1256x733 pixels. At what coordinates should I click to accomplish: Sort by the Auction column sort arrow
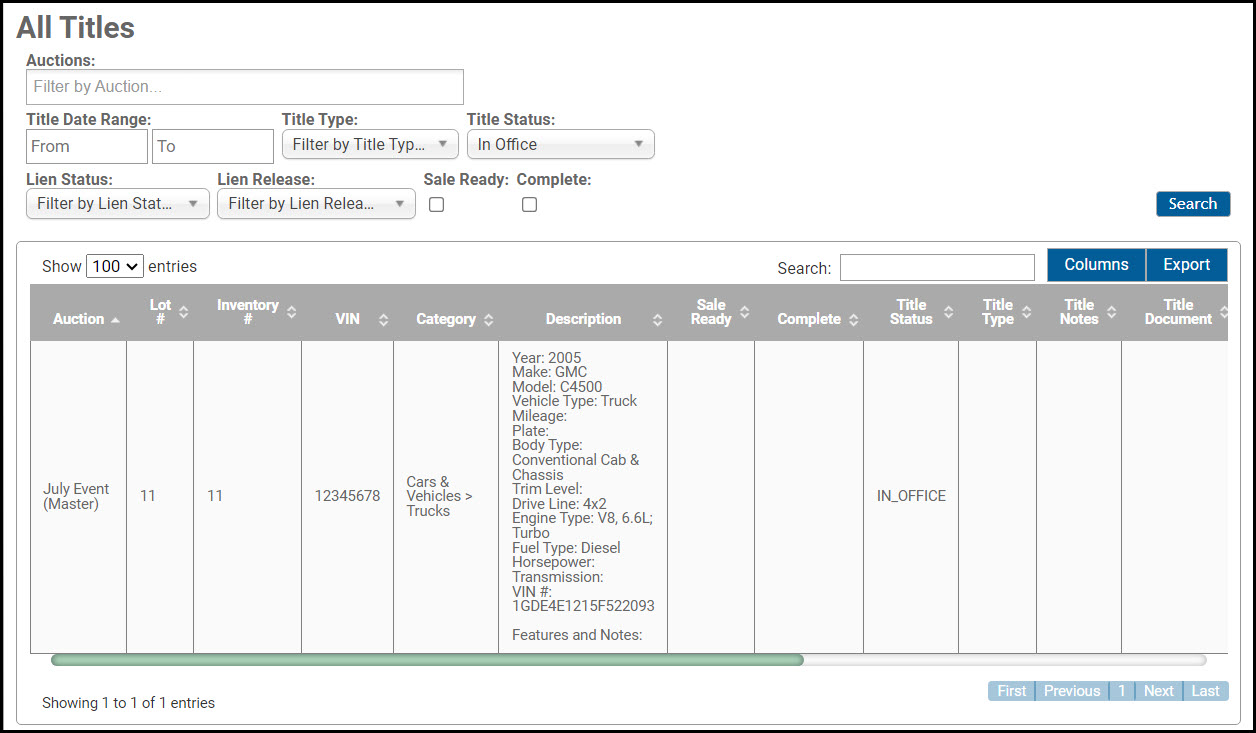coord(116,320)
